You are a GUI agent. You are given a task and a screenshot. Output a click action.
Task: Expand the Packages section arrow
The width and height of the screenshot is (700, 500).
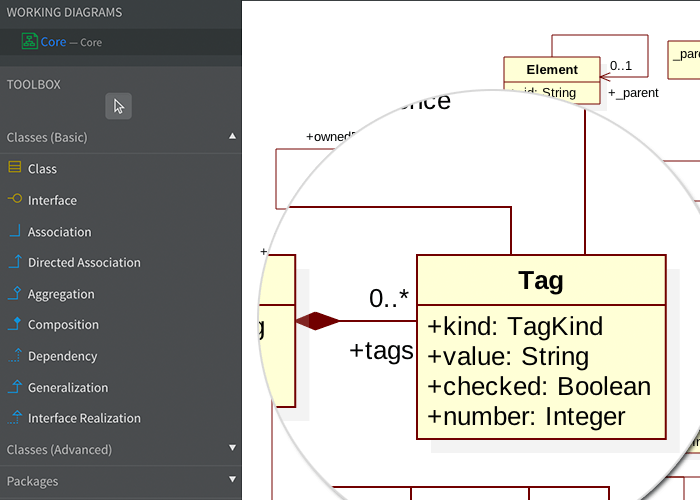pyautogui.click(x=232, y=479)
